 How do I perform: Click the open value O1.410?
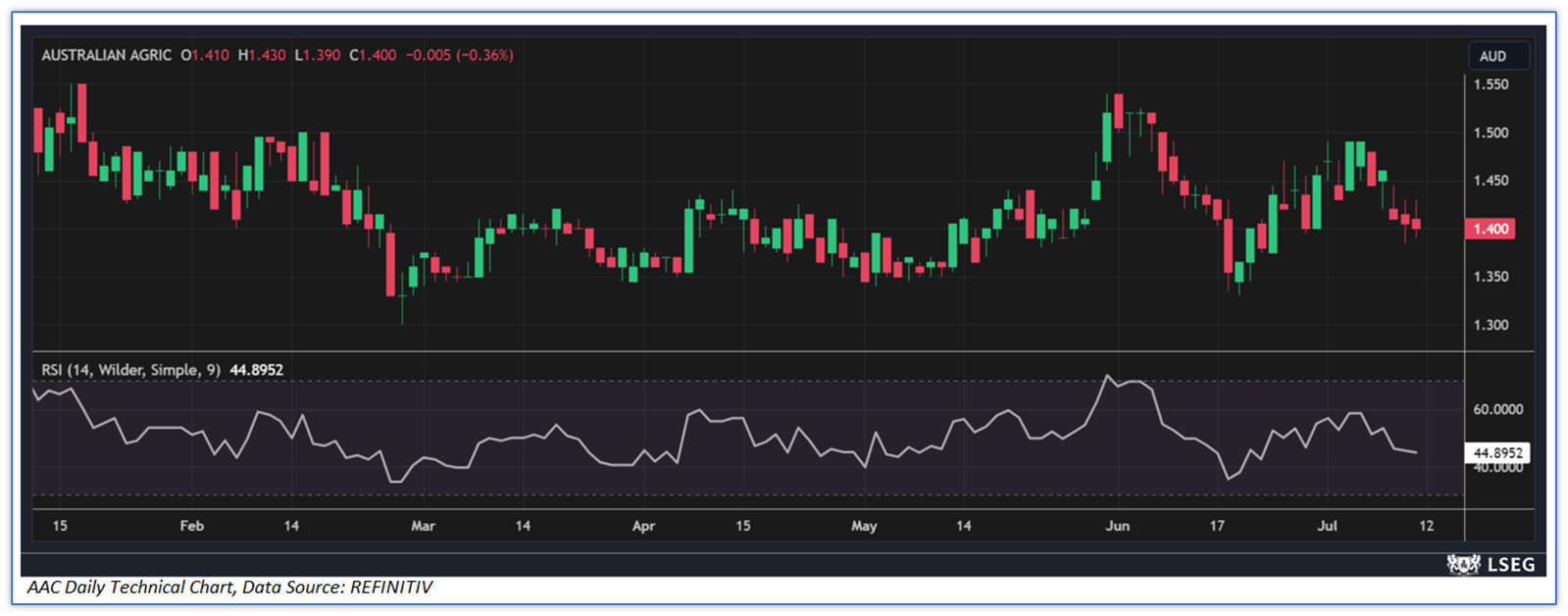coord(205,55)
